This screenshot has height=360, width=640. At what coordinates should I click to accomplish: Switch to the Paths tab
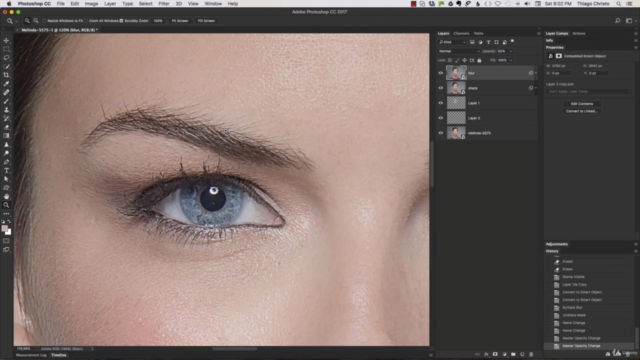[x=478, y=33]
